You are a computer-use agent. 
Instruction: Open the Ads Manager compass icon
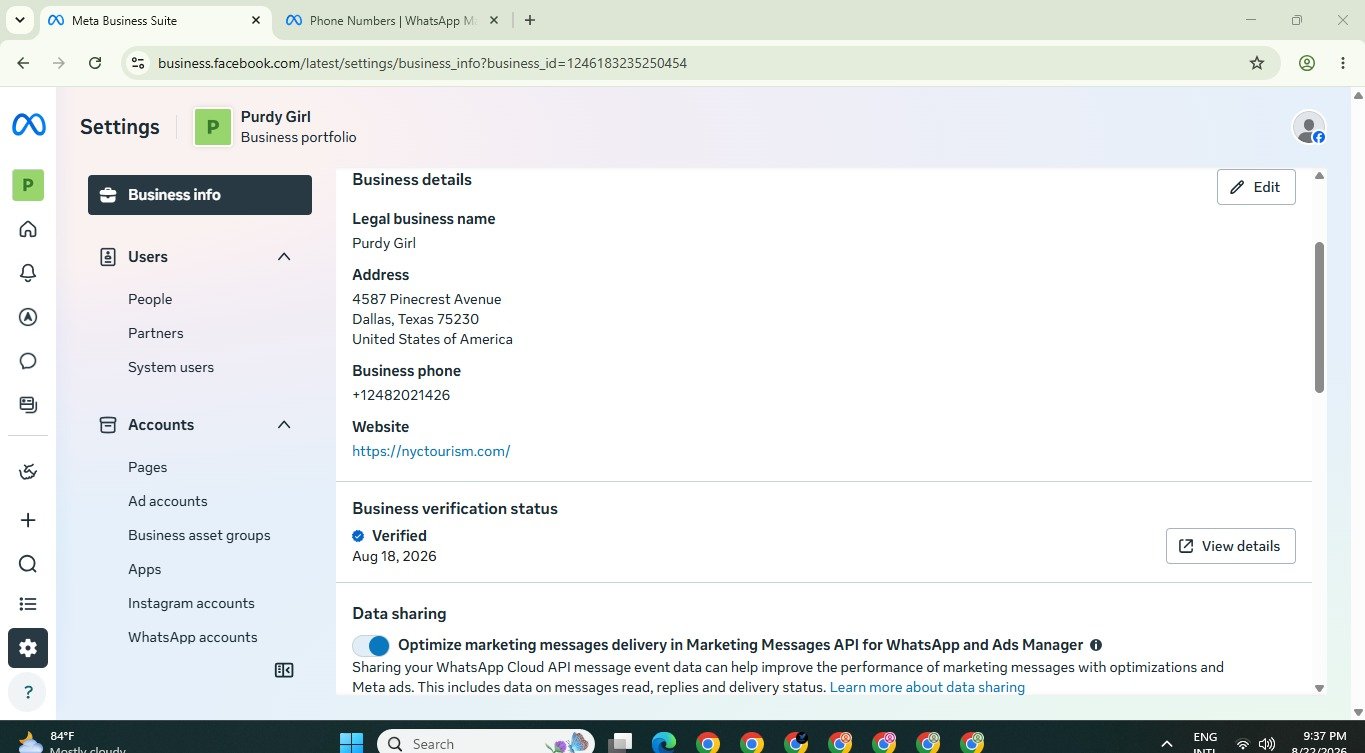tap(28, 317)
